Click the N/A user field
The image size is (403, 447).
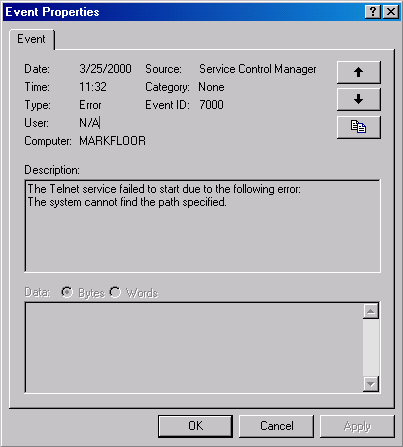click(x=89, y=123)
